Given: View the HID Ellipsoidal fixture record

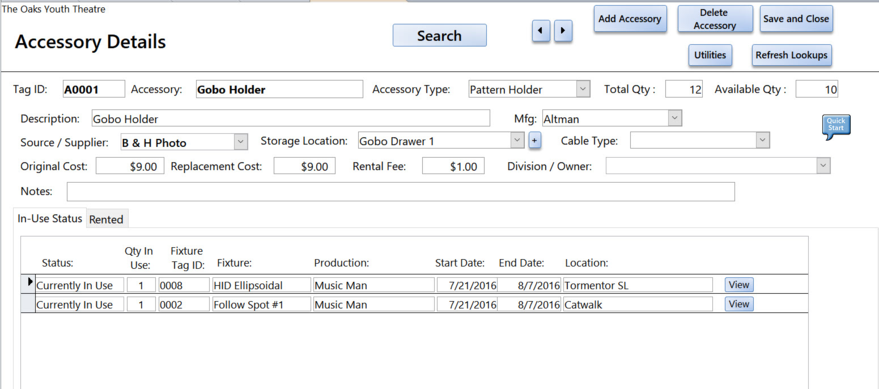Looking at the screenshot, I should click(x=738, y=285).
